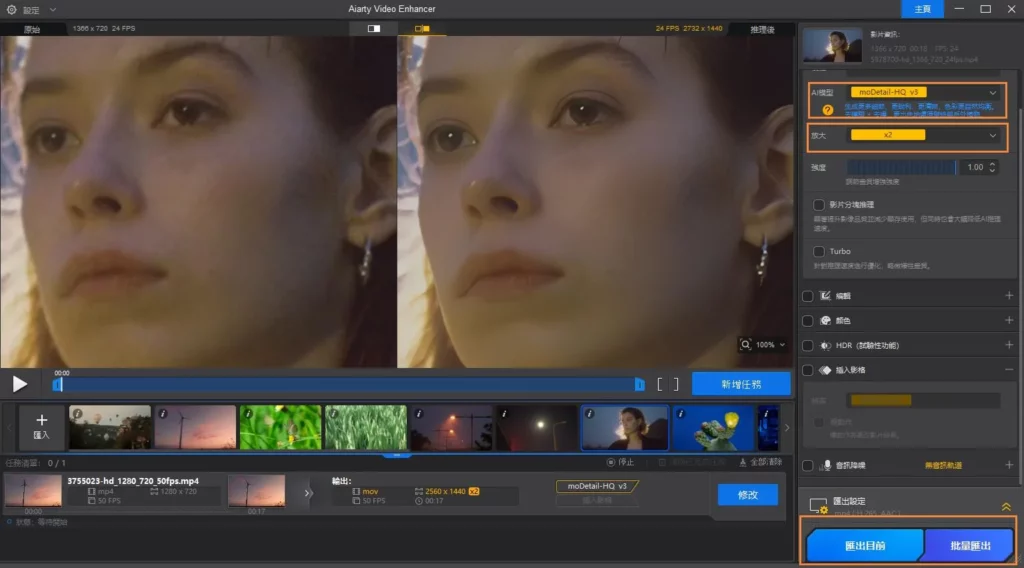Open the 放大 x2 upscale dropdown
Image resolution: width=1024 pixels, height=568 pixels.
pyautogui.click(x=922, y=135)
